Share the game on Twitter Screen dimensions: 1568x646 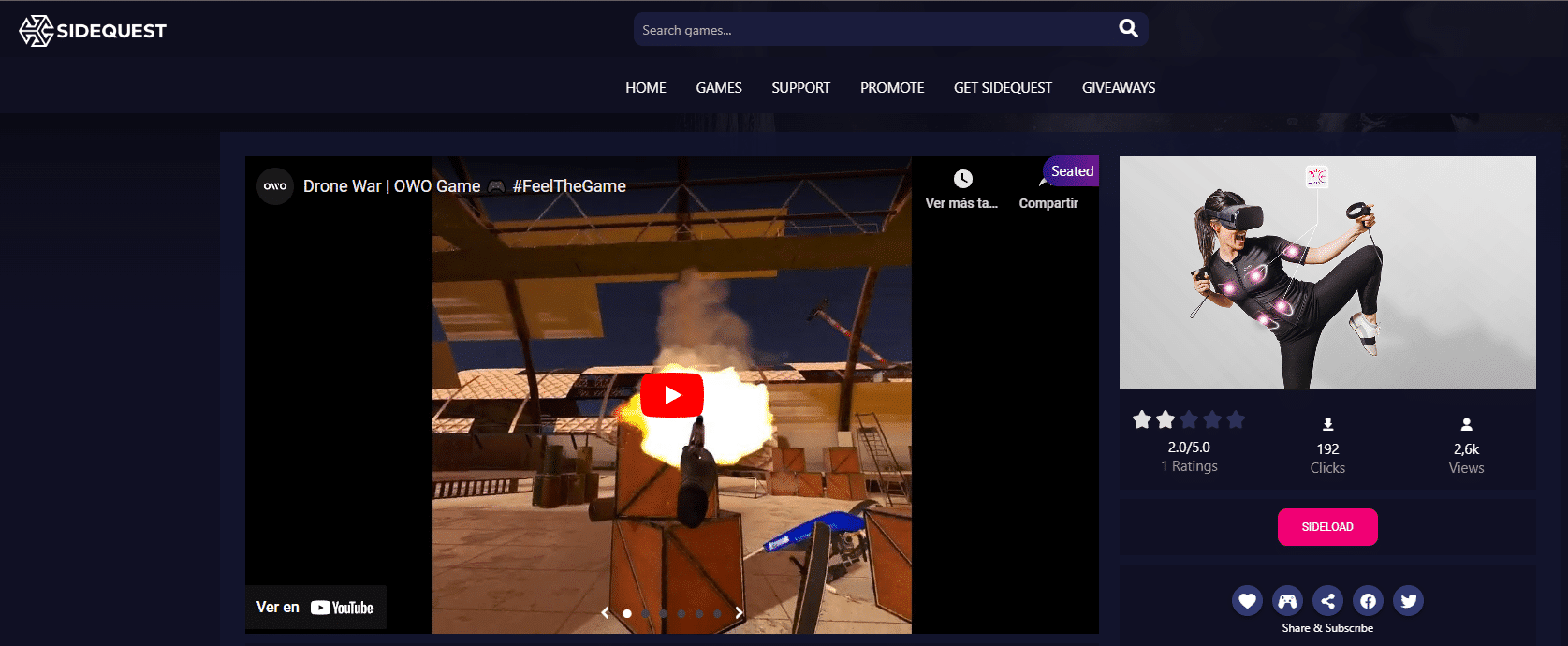1408,601
